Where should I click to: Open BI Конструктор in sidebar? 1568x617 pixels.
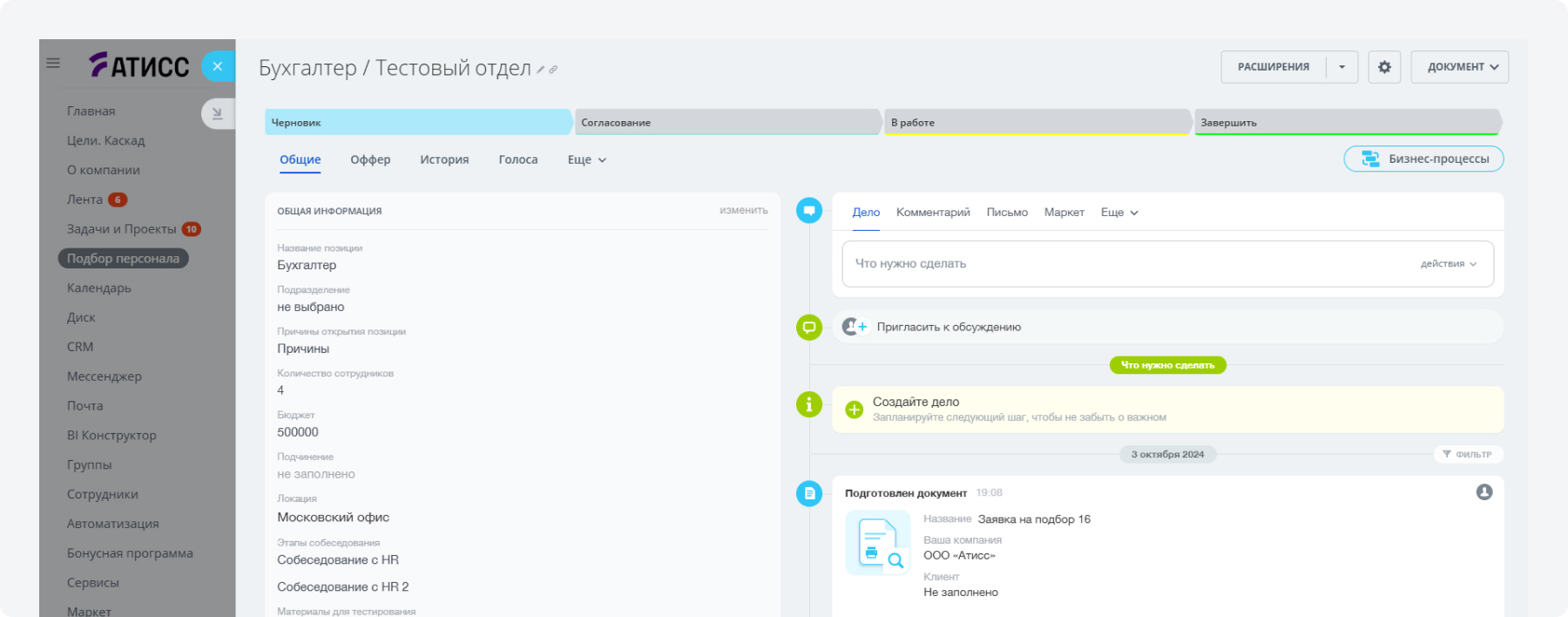(x=112, y=435)
